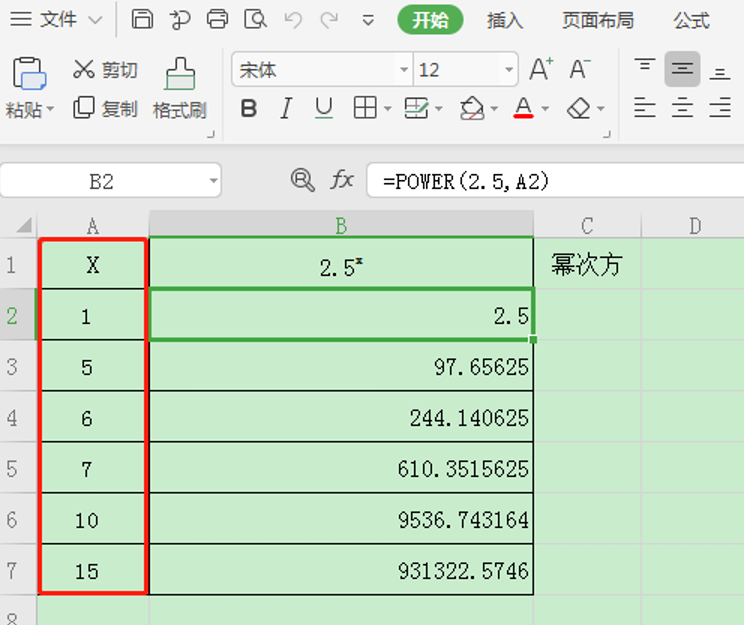Click the formula bar with =POWER(2.5,A2)
This screenshot has height=625, width=744.
555,181
